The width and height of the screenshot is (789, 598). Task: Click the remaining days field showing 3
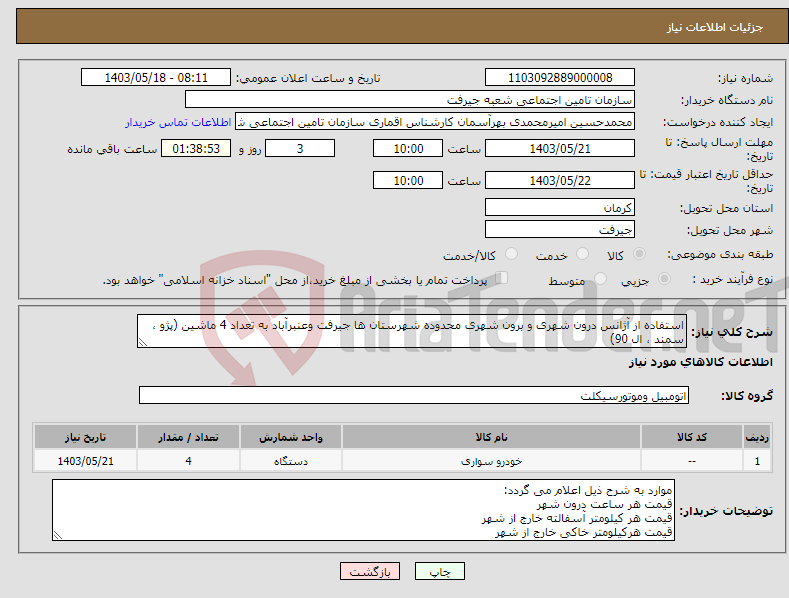[x=300, y=148]
